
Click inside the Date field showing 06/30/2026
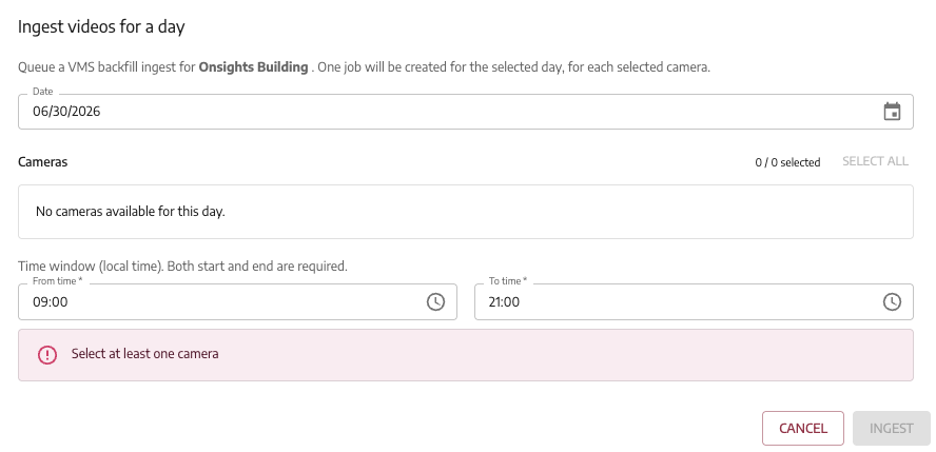pos(466,112)
